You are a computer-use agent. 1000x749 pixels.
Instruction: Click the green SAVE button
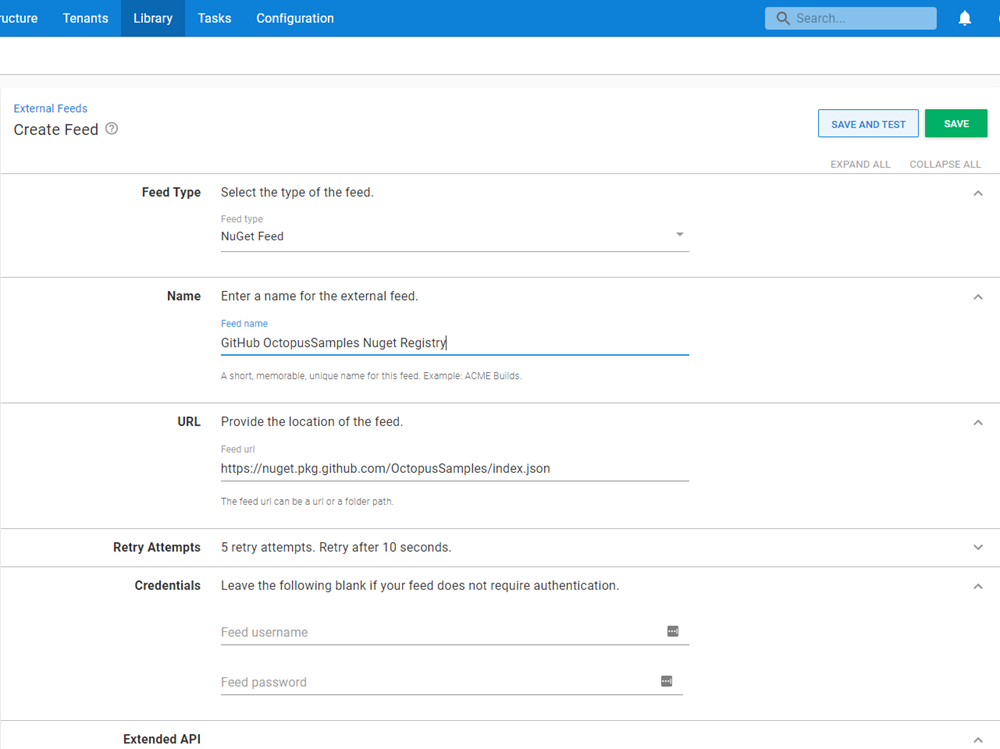point(956,122)
